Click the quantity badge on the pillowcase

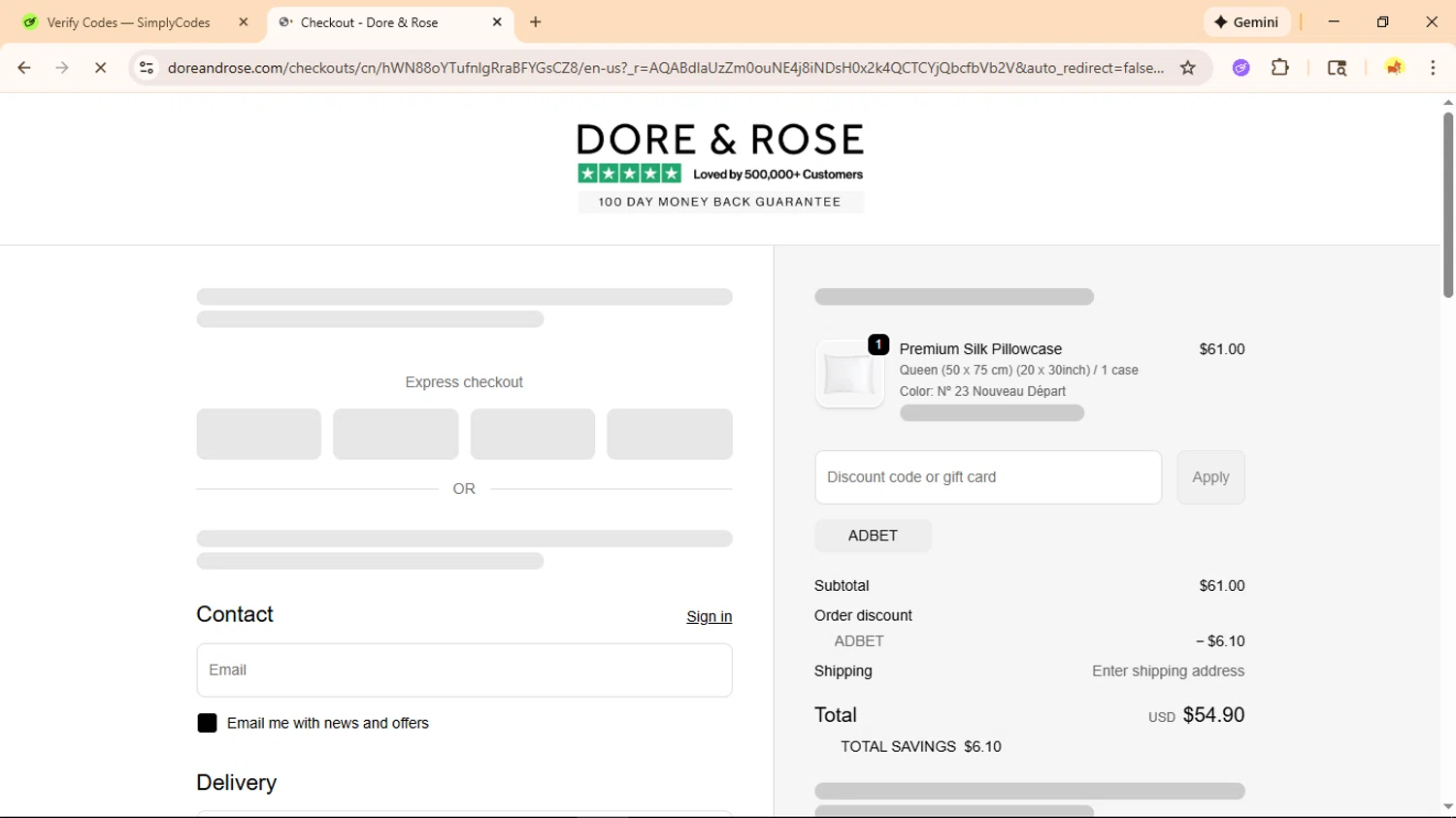[x=878, y=344]
